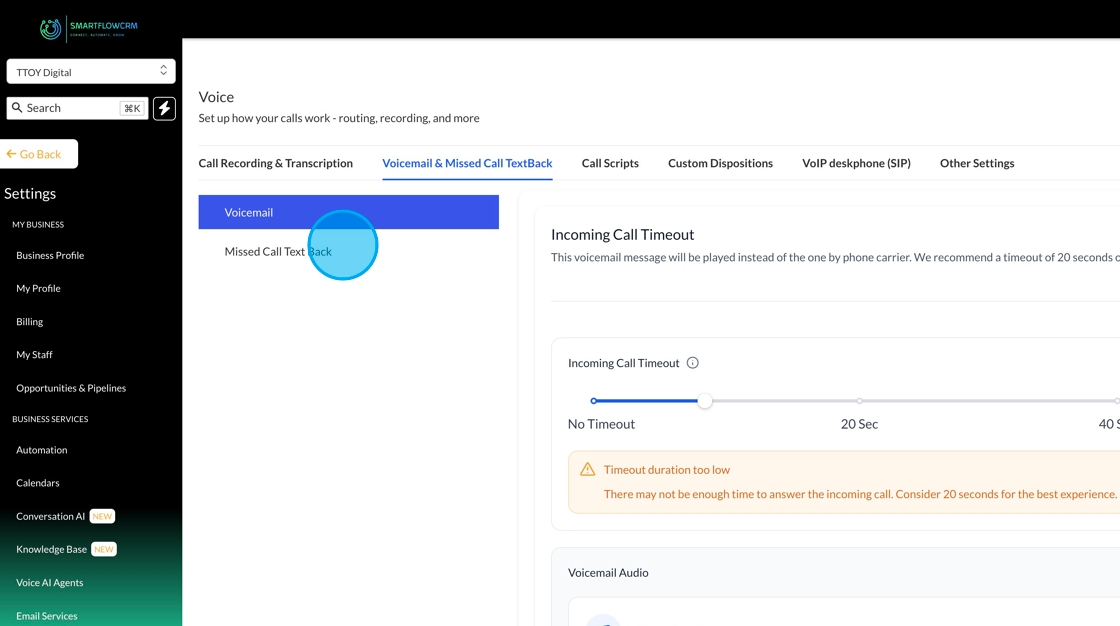Click the Incoming Call Timeout info icon
1120x626 pixels.
[x=692, y=363]
